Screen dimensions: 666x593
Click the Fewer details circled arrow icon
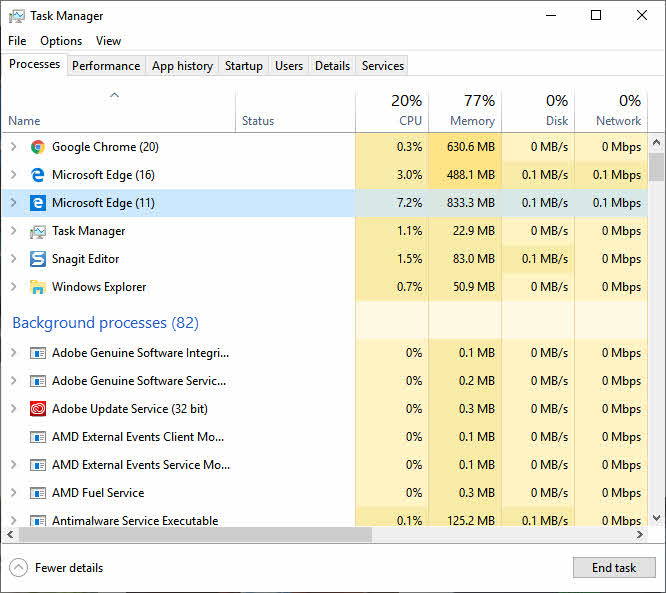(x=18, y=568)
